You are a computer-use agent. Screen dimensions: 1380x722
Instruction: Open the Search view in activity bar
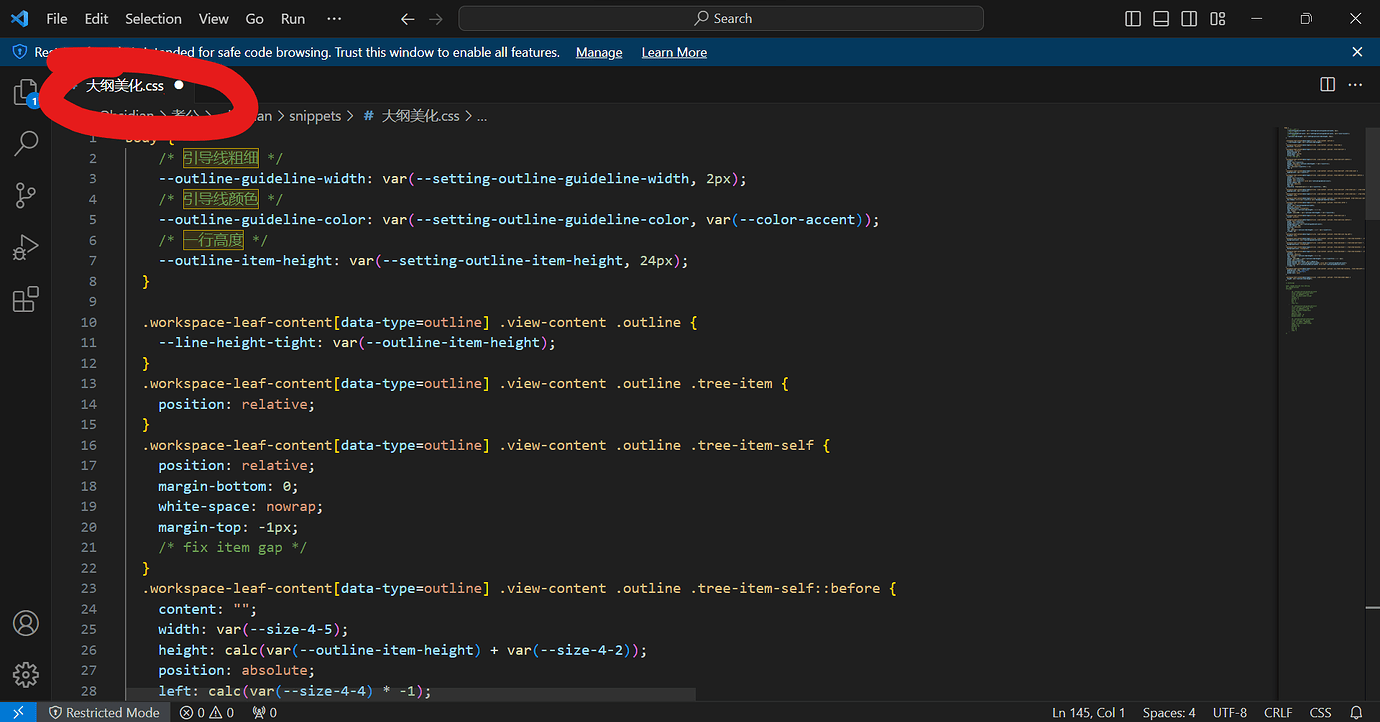click(26, 143)
